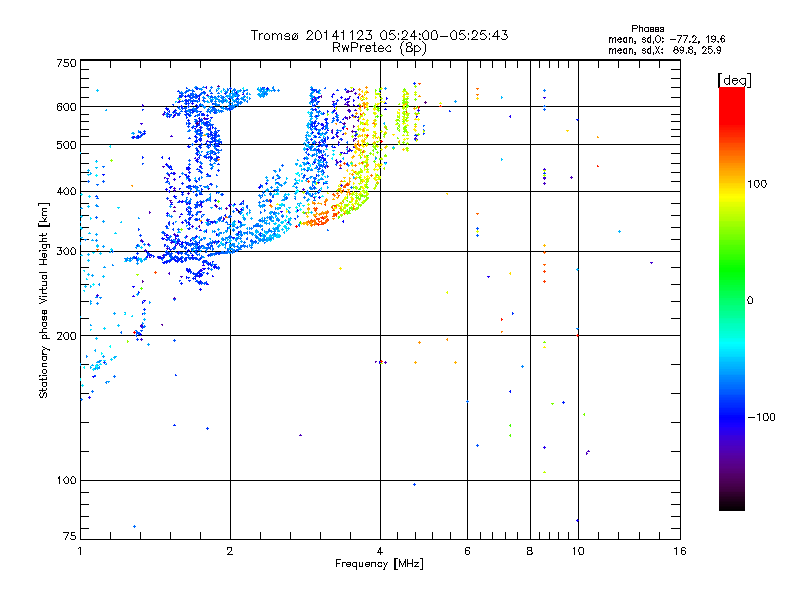The width and height of the screenshot is (800, 600).
Task: Click the plot title 'Tromsø 20141123 05:24:00-05:25:43'
Action: pos(379,35)
